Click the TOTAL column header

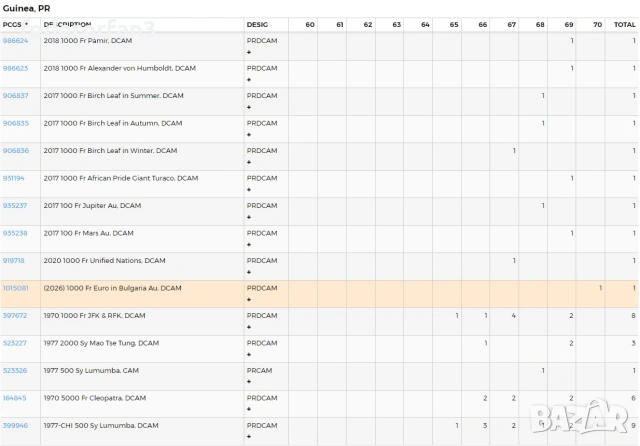tap(624, 24)
